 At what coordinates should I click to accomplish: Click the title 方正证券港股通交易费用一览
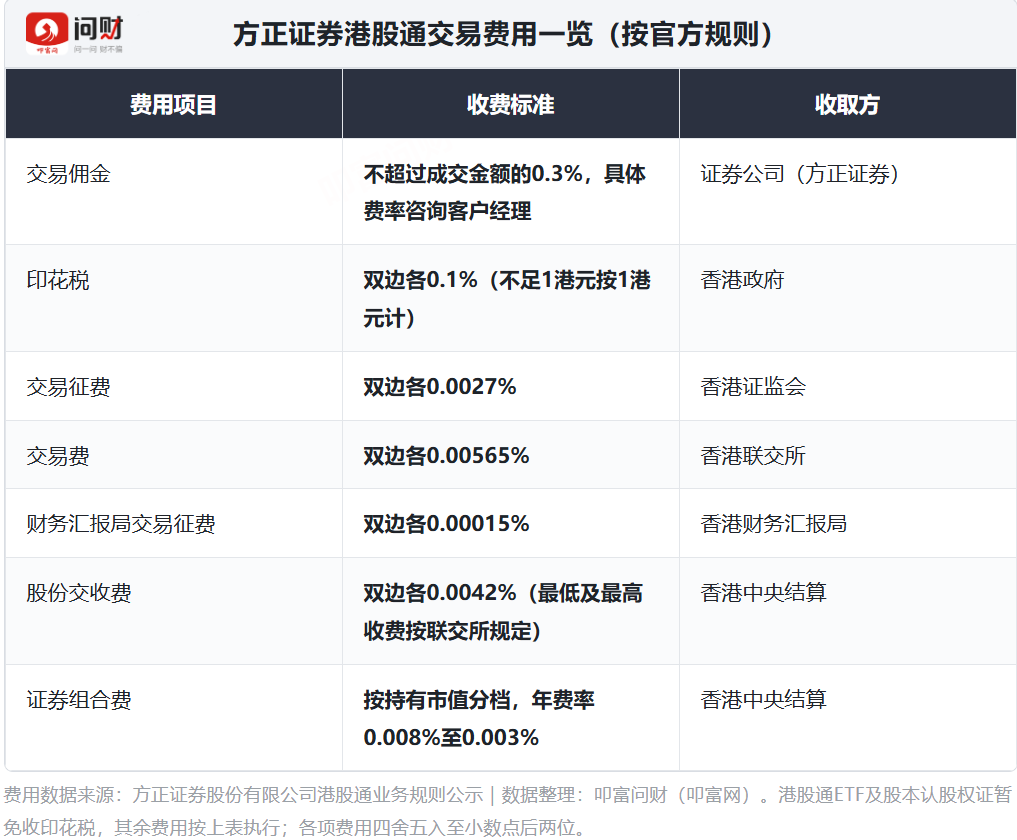pyautogui.click(x=503, y=34)
